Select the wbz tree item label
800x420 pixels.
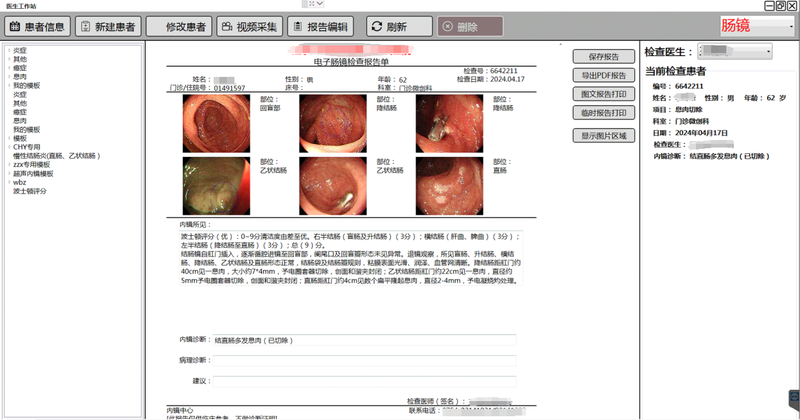point(19,182)
